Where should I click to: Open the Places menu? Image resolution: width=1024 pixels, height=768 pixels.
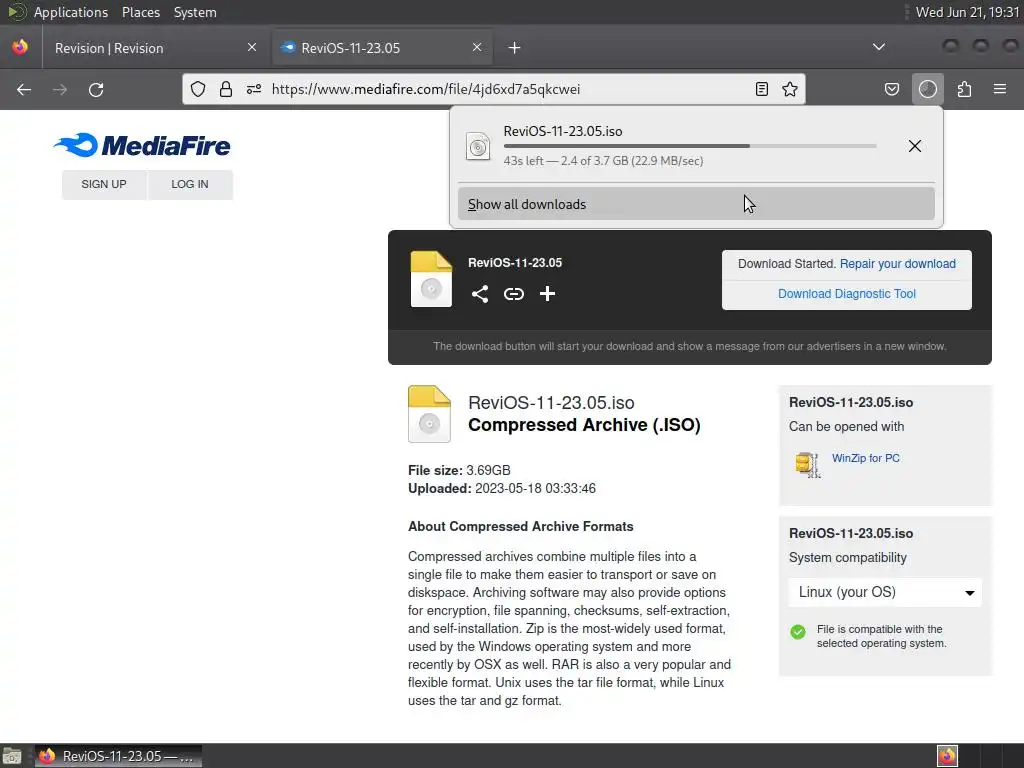(140, 12)
